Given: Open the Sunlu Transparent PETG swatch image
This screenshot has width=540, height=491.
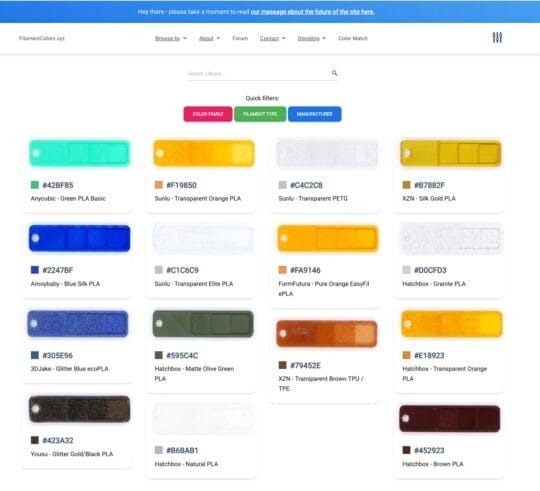Looking at the screenshot, I should coord(327,153).
